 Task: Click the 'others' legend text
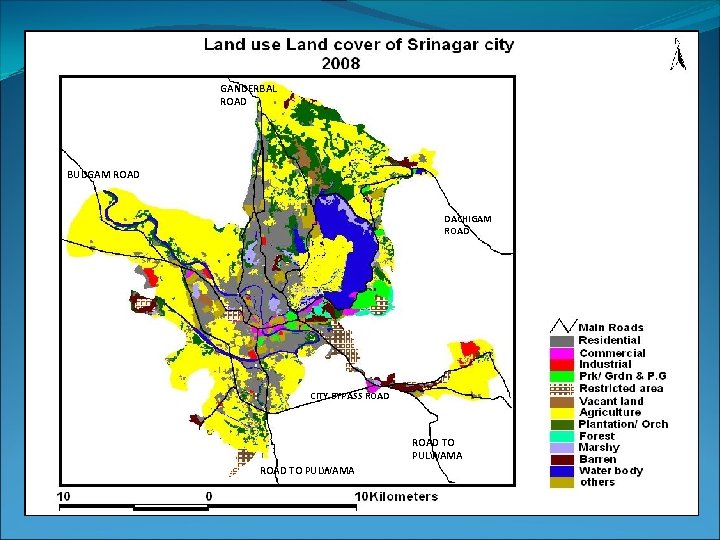click(597, 482)
